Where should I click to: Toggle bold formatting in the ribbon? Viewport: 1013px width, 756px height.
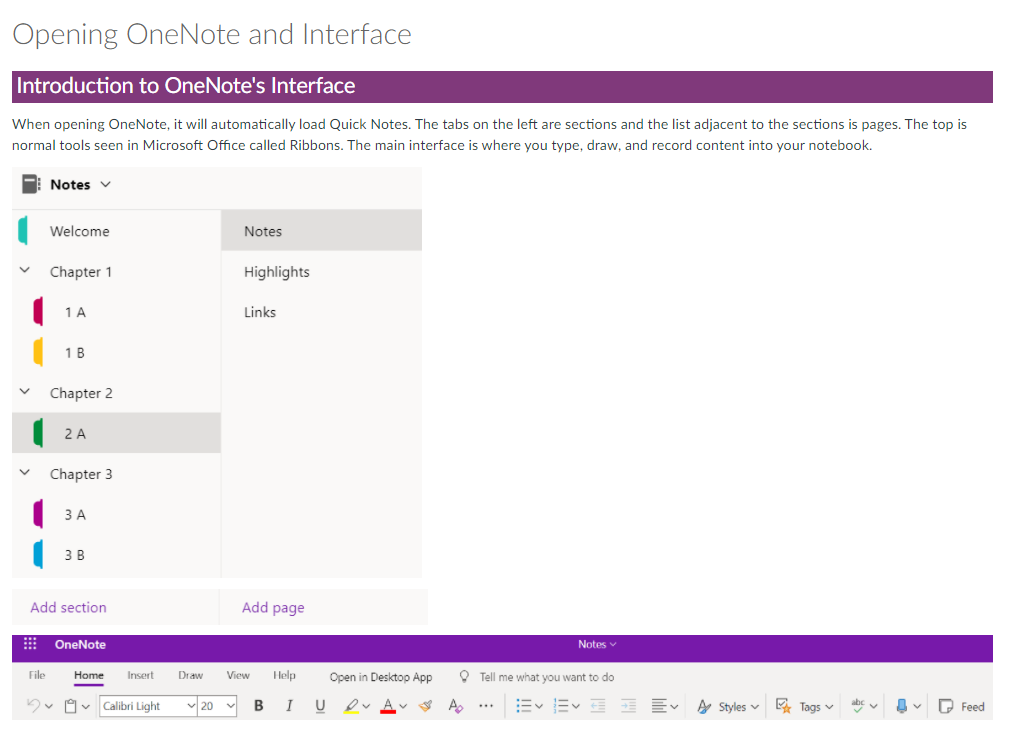point(259,706)
